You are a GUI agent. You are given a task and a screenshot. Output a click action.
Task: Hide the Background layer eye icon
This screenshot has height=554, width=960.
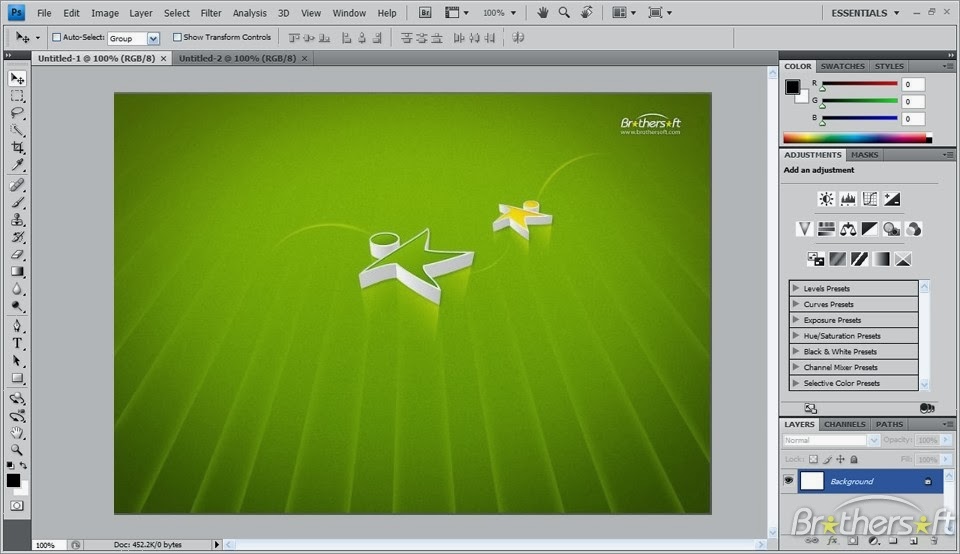[789, 481]
